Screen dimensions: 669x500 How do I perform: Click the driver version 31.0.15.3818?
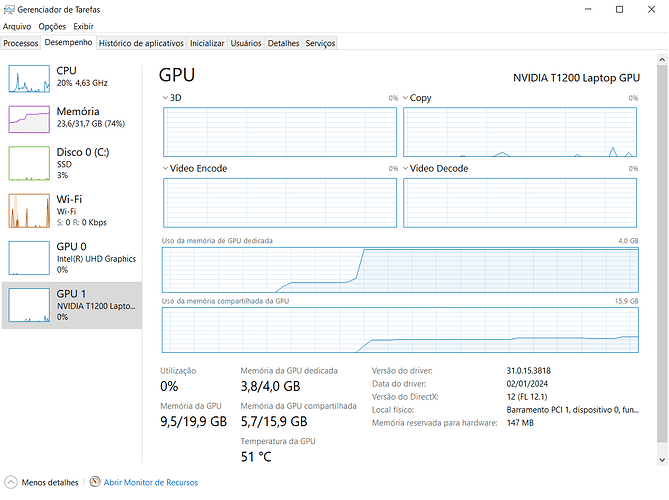(x=529, y=371)
